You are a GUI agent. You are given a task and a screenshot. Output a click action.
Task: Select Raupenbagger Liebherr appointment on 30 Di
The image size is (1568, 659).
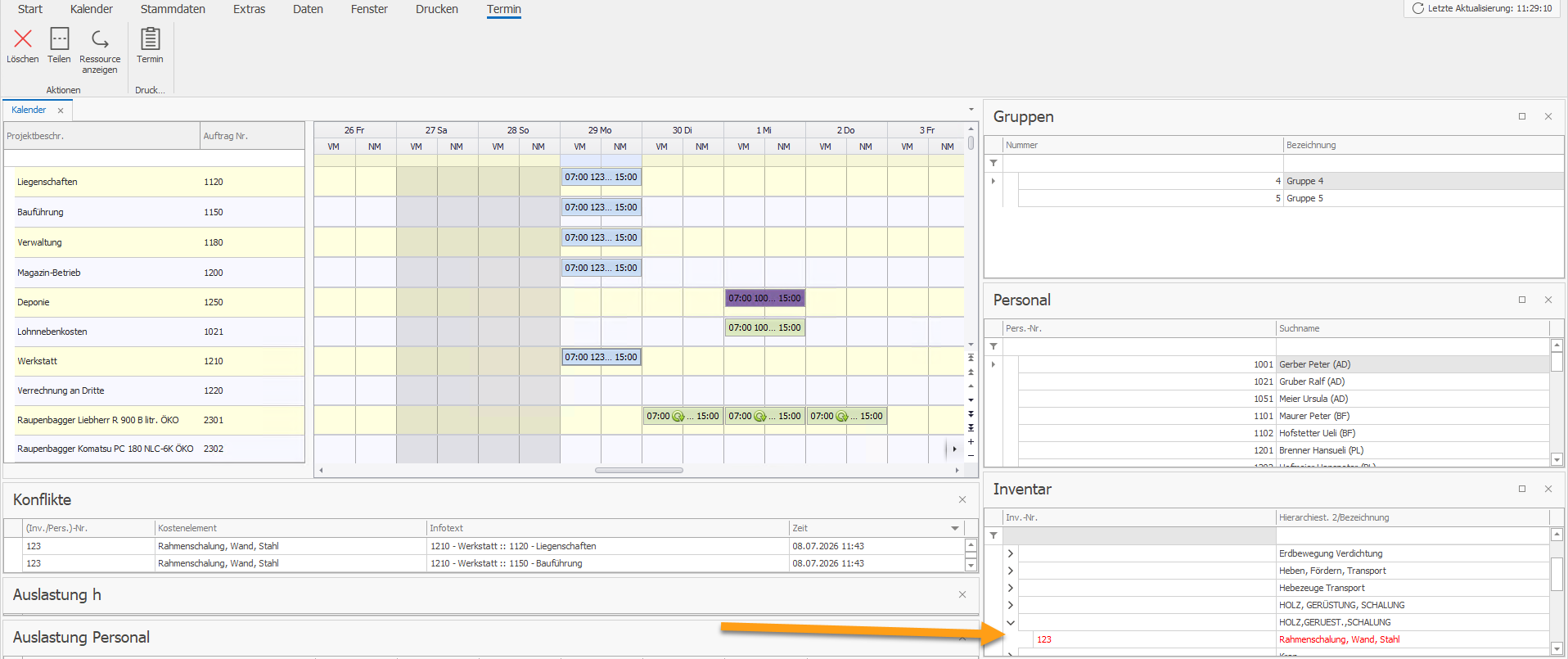click(683, 416)
